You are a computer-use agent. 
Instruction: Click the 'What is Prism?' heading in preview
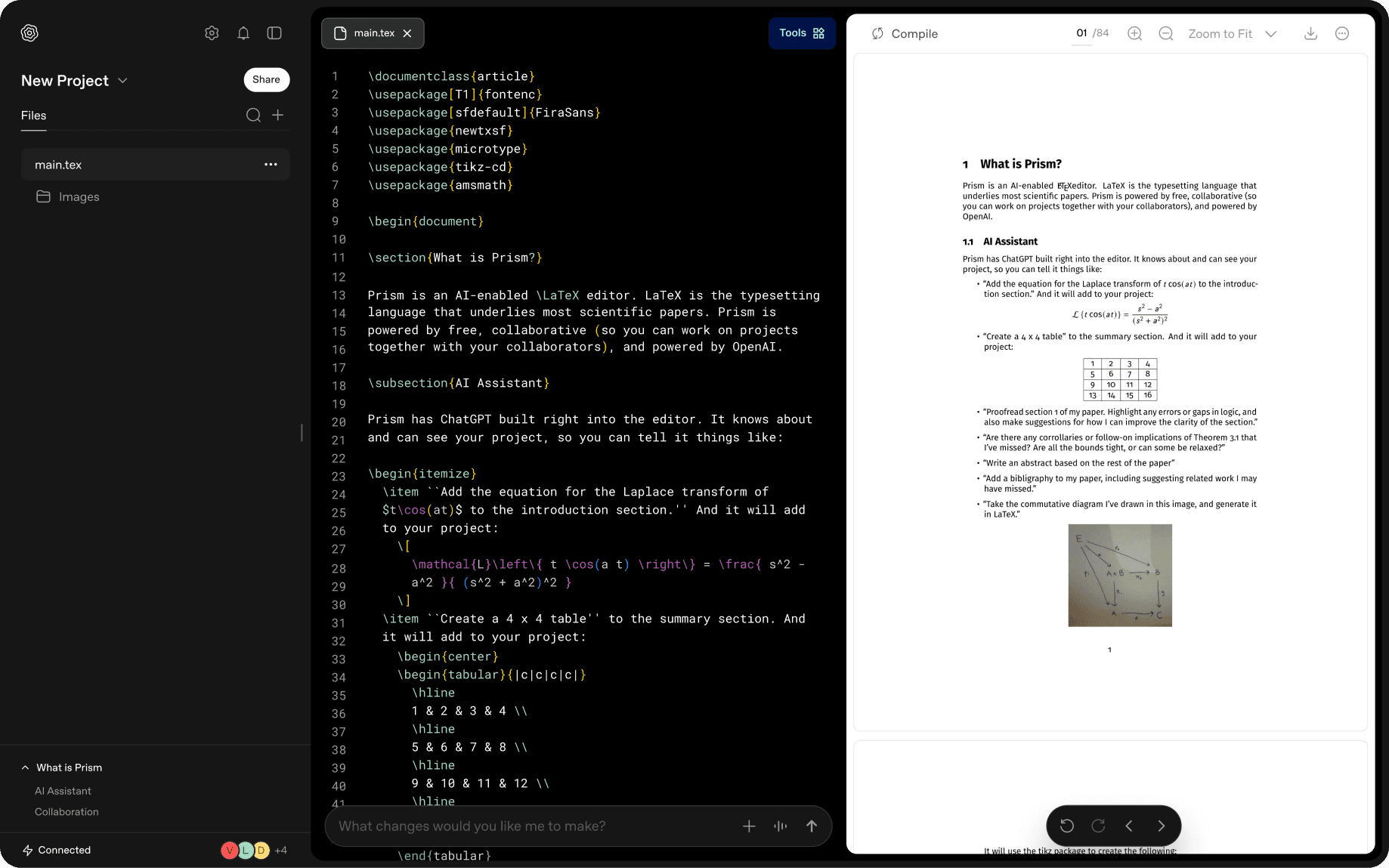tap(1021, 164)
